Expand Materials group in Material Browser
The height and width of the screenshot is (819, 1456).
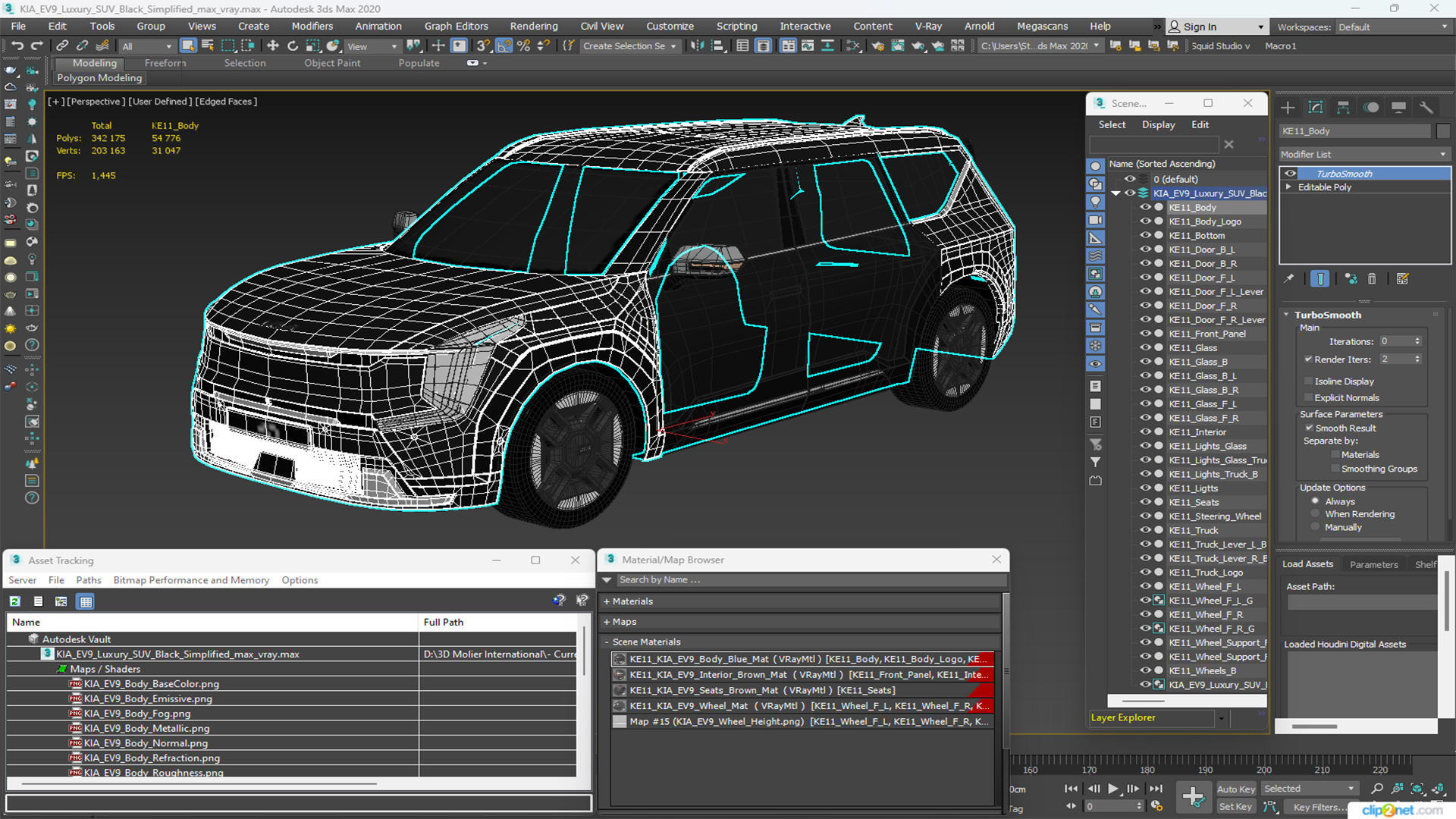607,601
